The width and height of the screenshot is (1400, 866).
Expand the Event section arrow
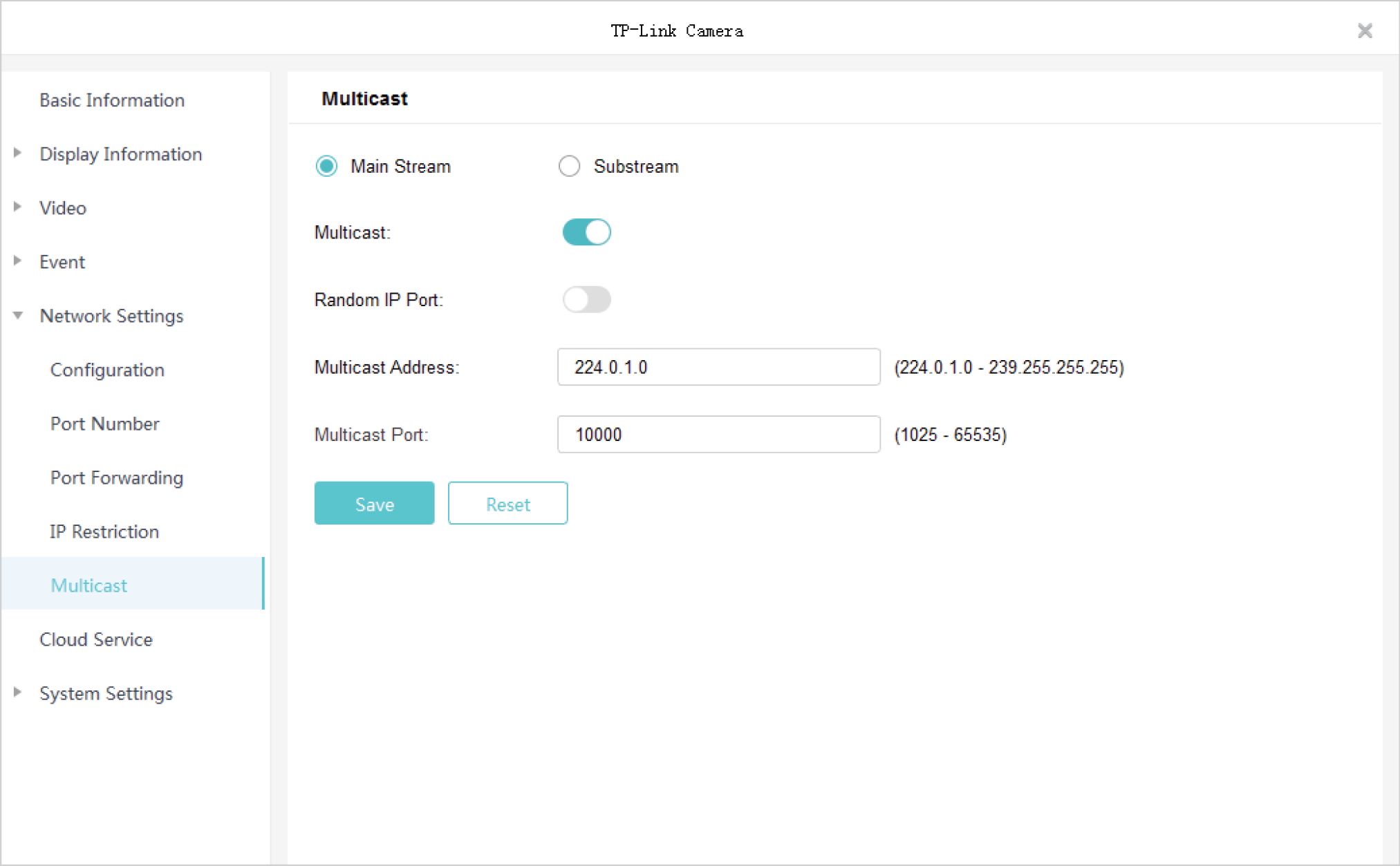click(18, 261)
